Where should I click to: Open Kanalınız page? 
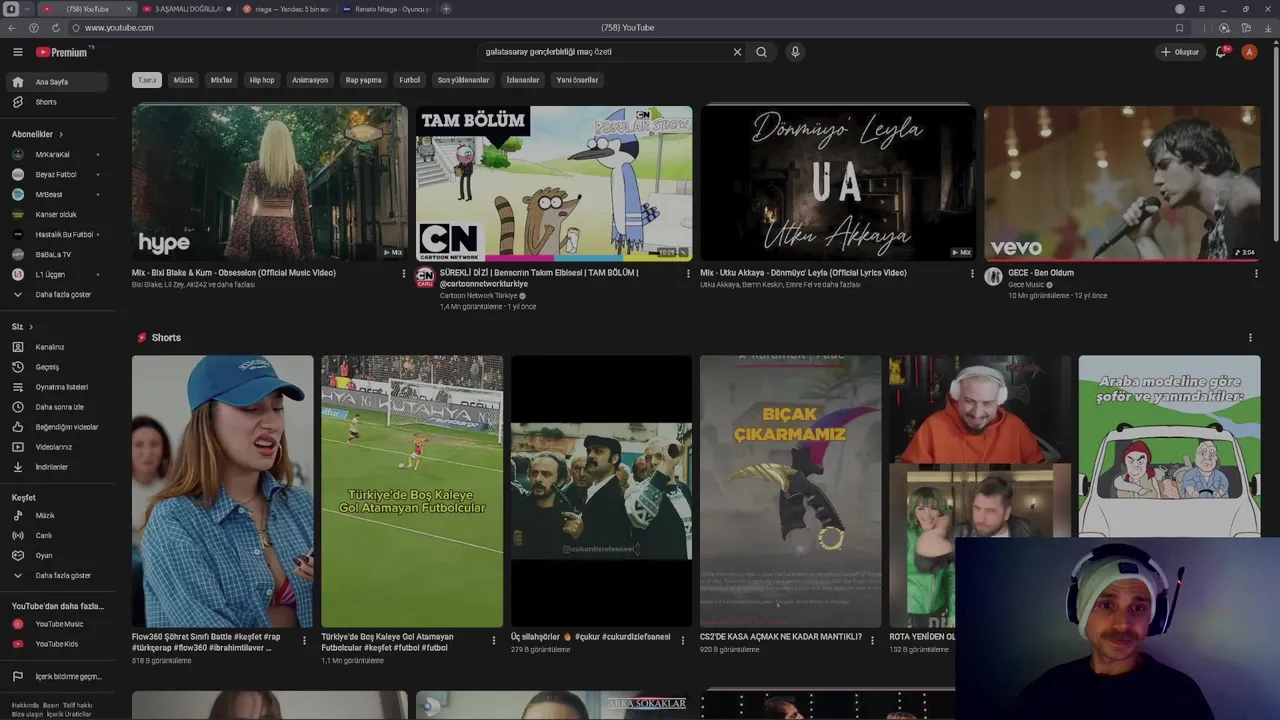click(58, 347)
